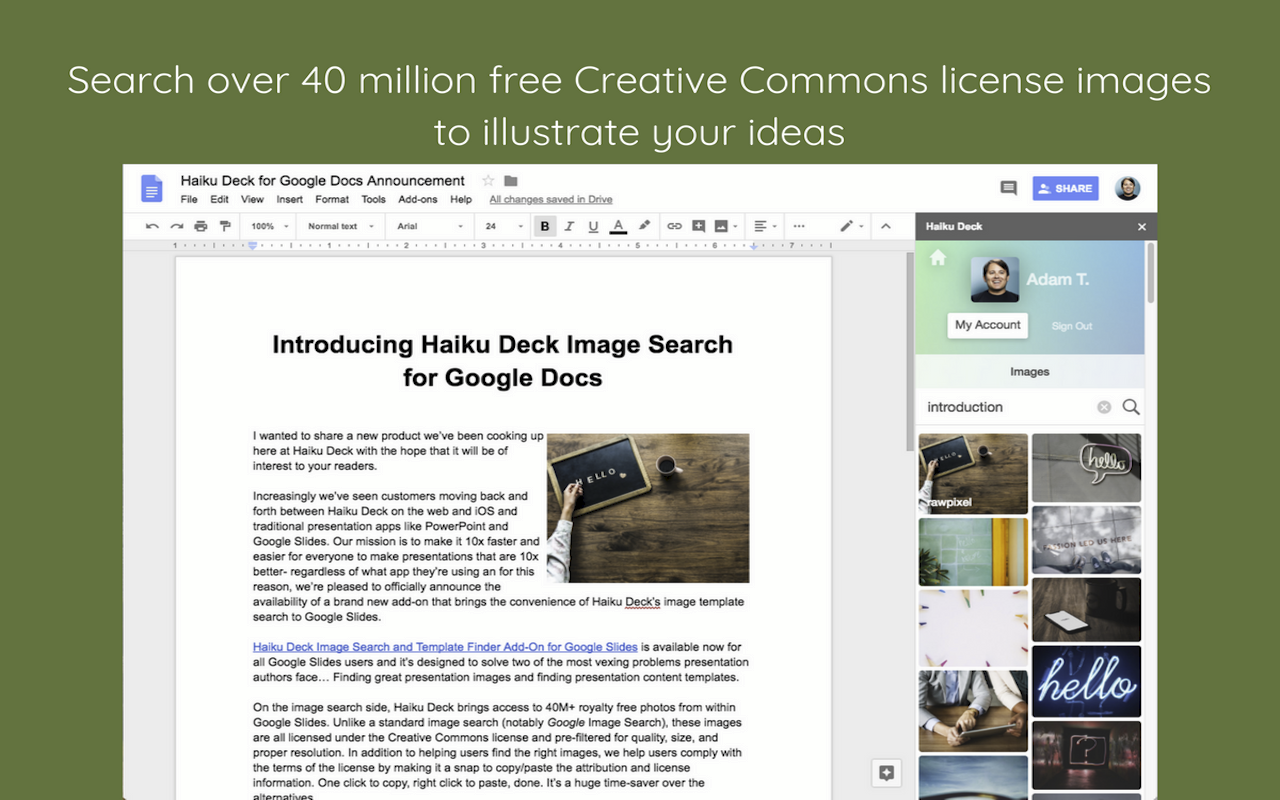This screenshot has height=800, width=1280.
Task: Open the text color picker
Action: pyautogui.click(x=618, y=226)
